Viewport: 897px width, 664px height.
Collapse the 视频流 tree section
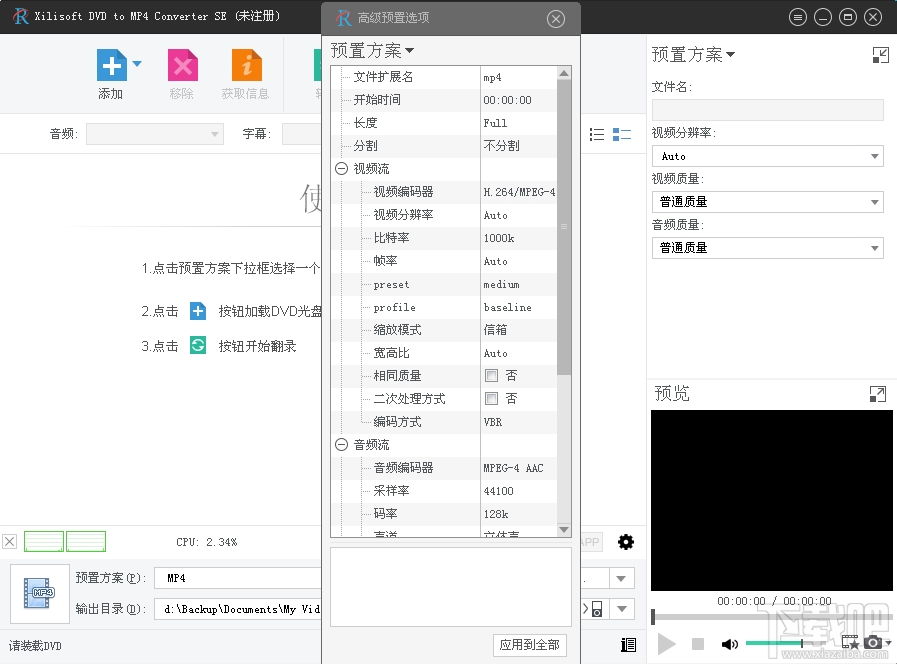click(x=342, y=169)
